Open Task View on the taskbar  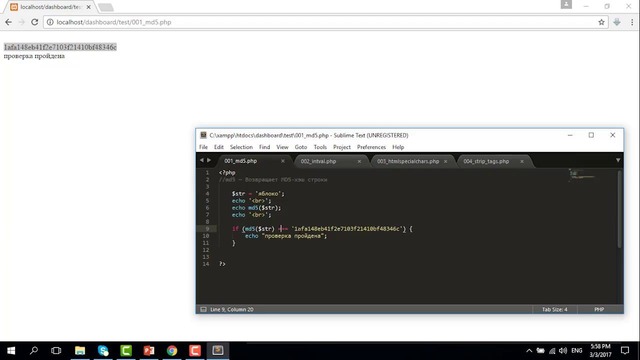tap(56, 350)
